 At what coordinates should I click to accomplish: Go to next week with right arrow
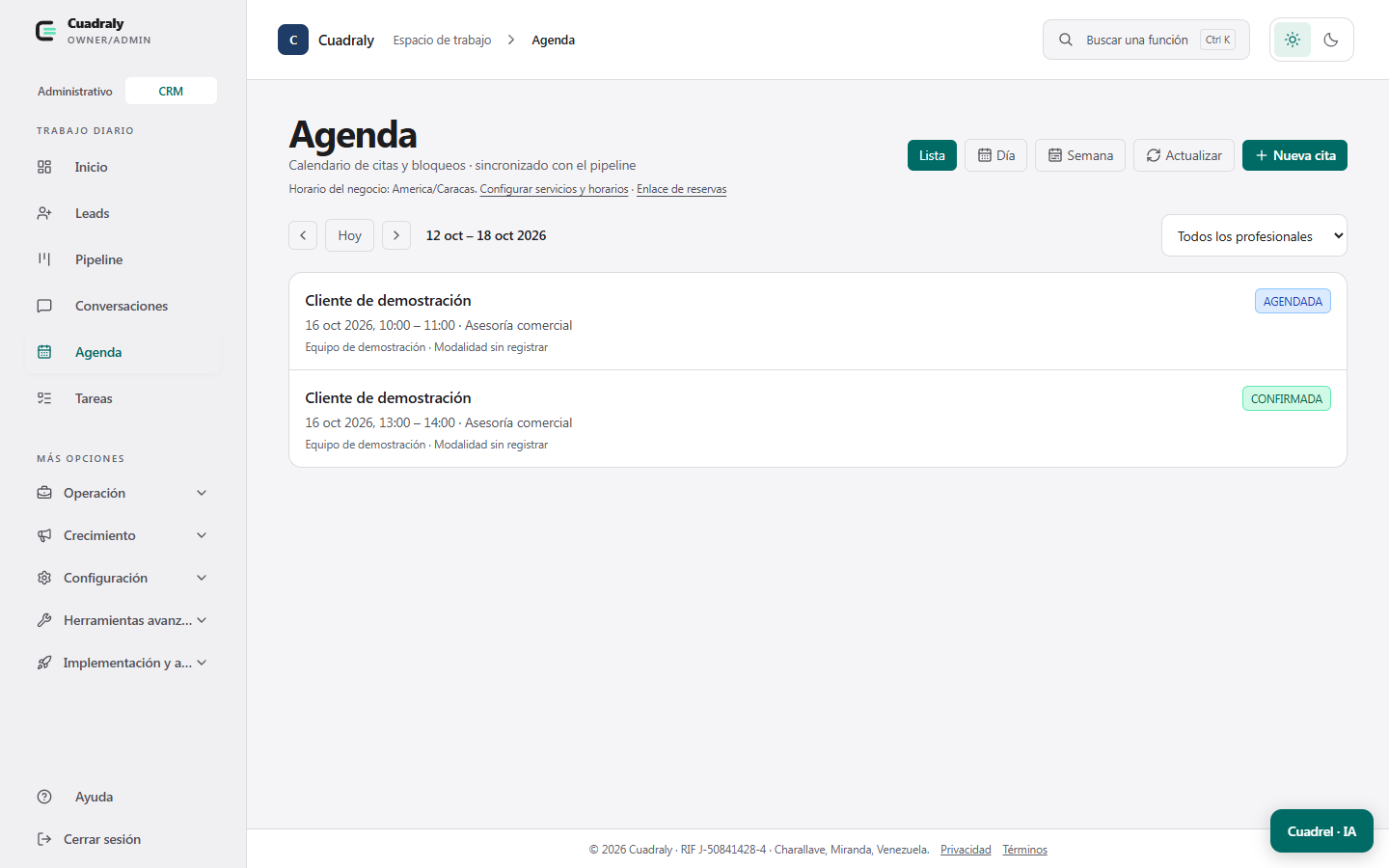(396, 235)
